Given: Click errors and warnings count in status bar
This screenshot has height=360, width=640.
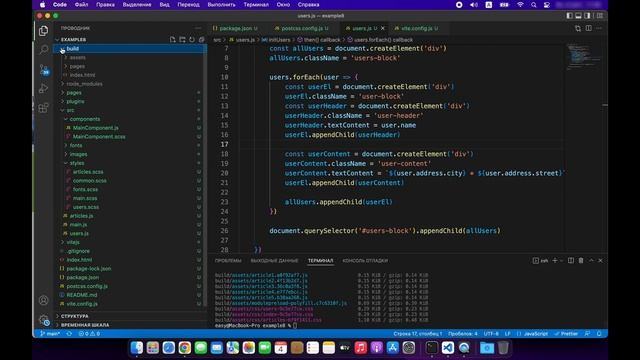Looking at the screenshot, I should tap(89, 333).
